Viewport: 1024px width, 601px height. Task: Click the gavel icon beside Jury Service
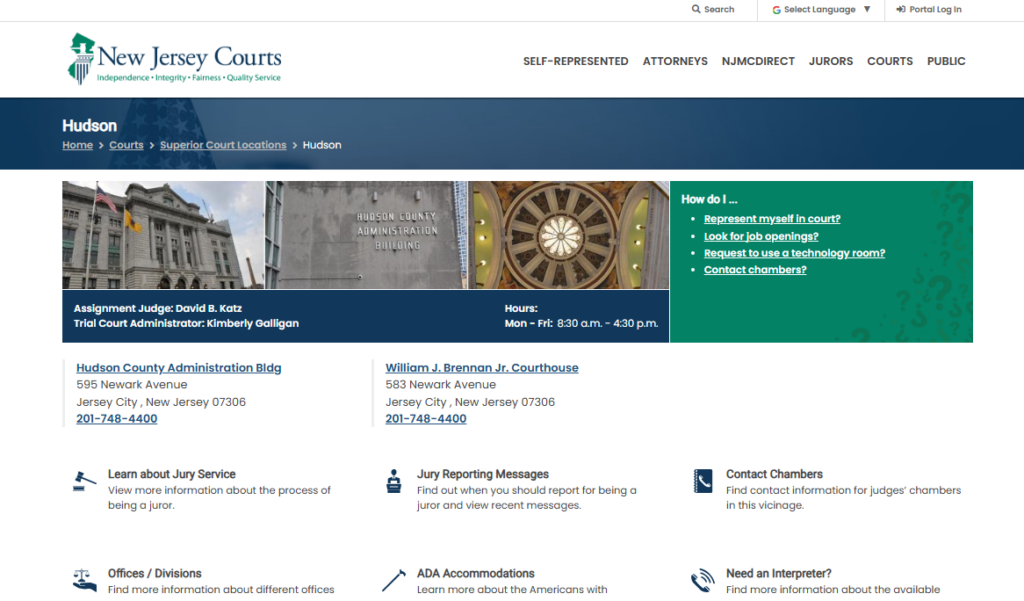coord(85,481)
